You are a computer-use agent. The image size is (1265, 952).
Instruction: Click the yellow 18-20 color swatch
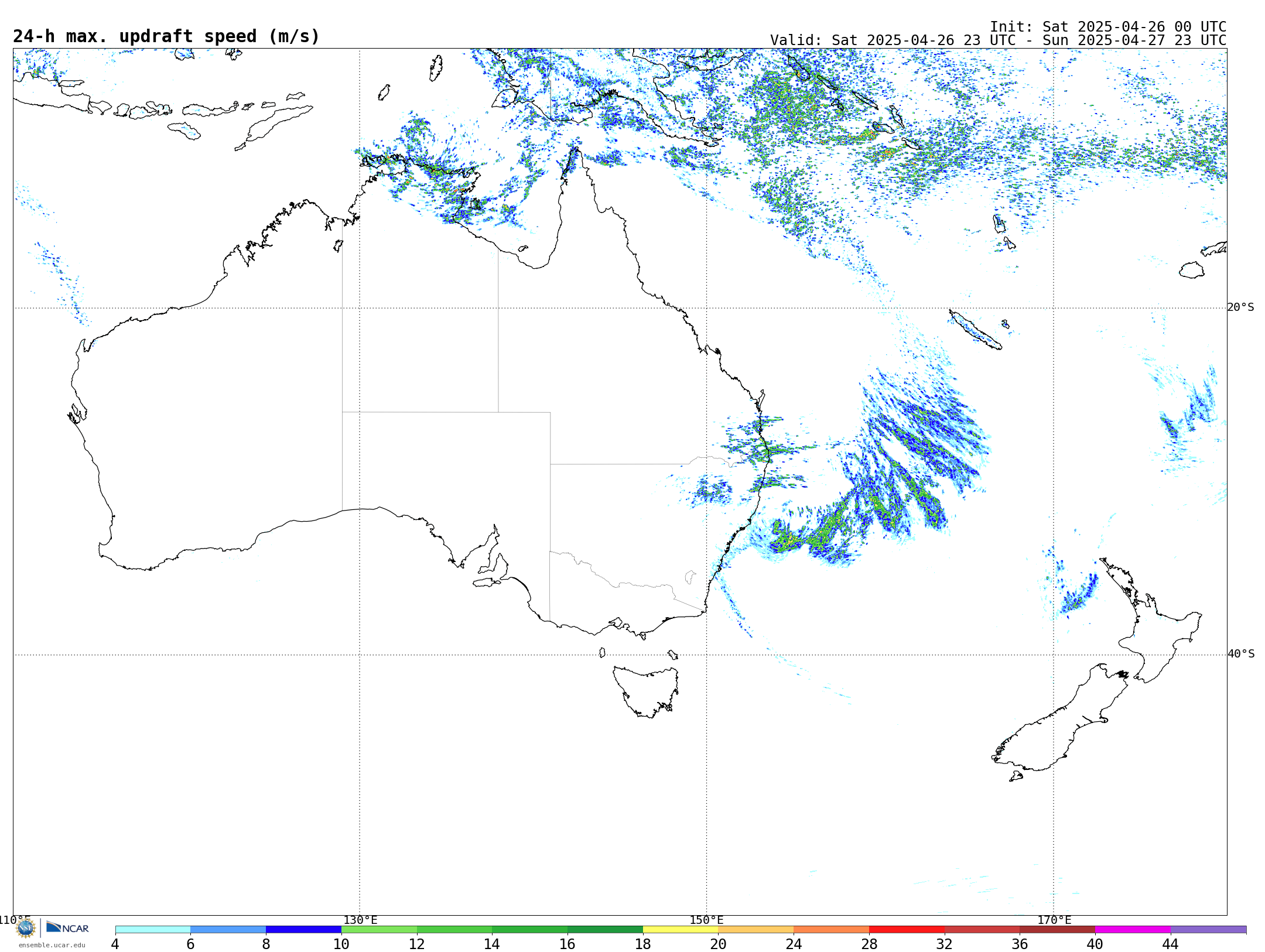tap(681, 930)
